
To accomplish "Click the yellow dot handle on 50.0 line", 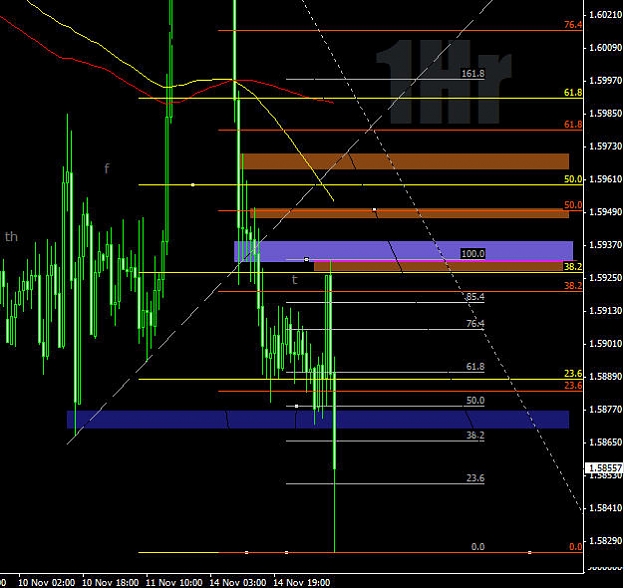I will point(193,185).
